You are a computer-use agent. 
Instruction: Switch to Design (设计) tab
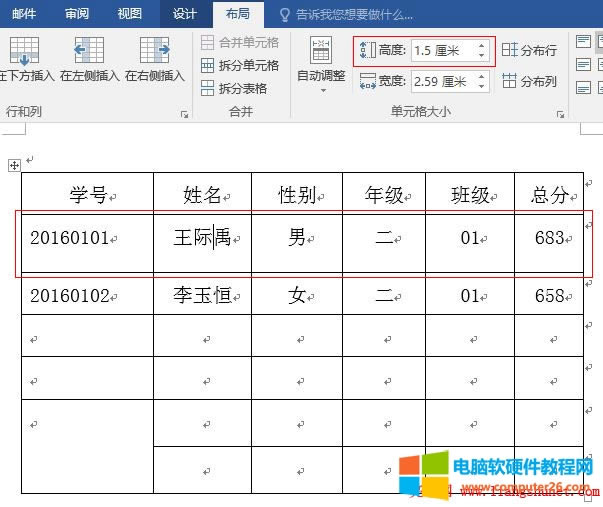coord(185,14)
